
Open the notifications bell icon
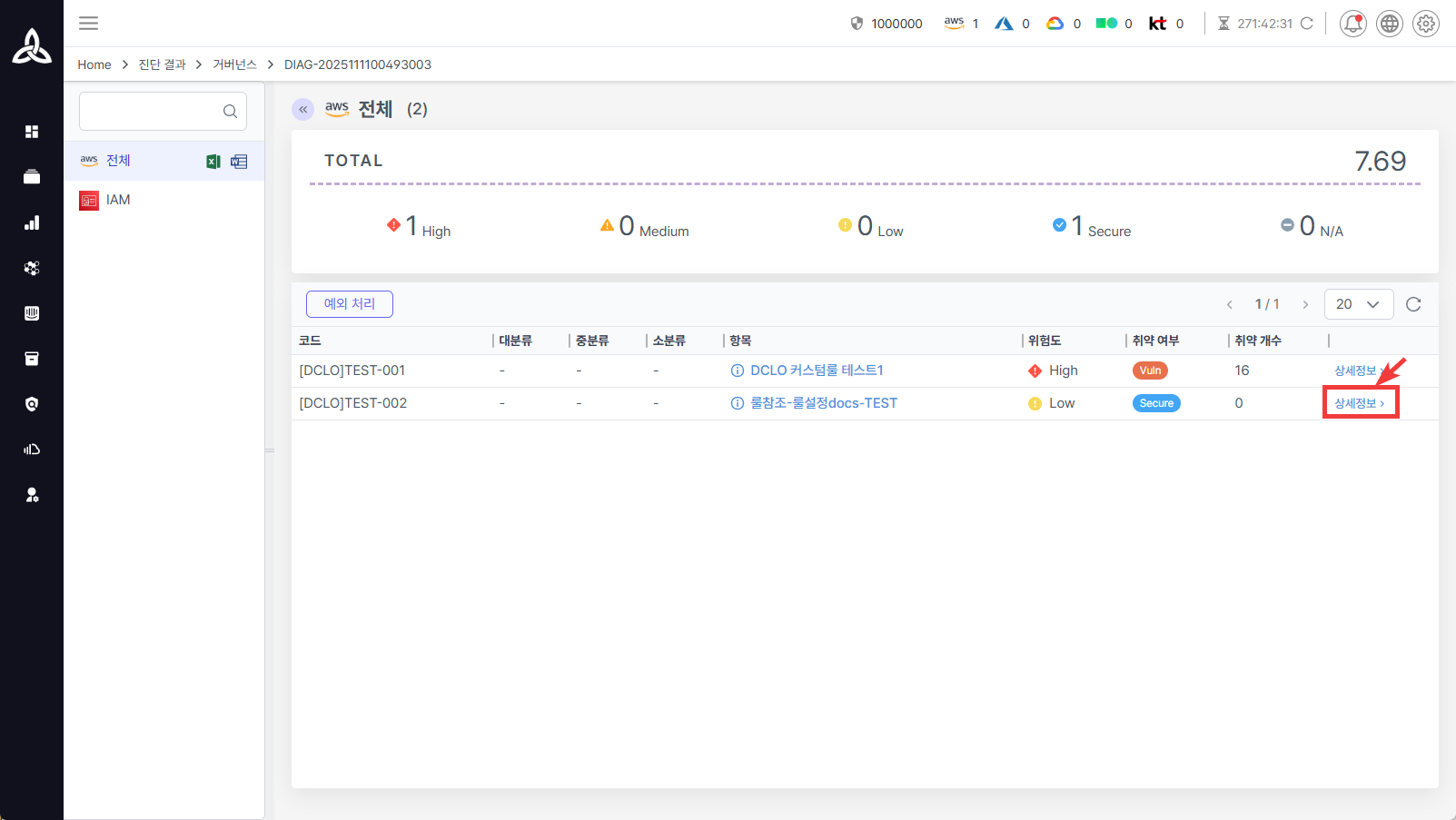1352,24
